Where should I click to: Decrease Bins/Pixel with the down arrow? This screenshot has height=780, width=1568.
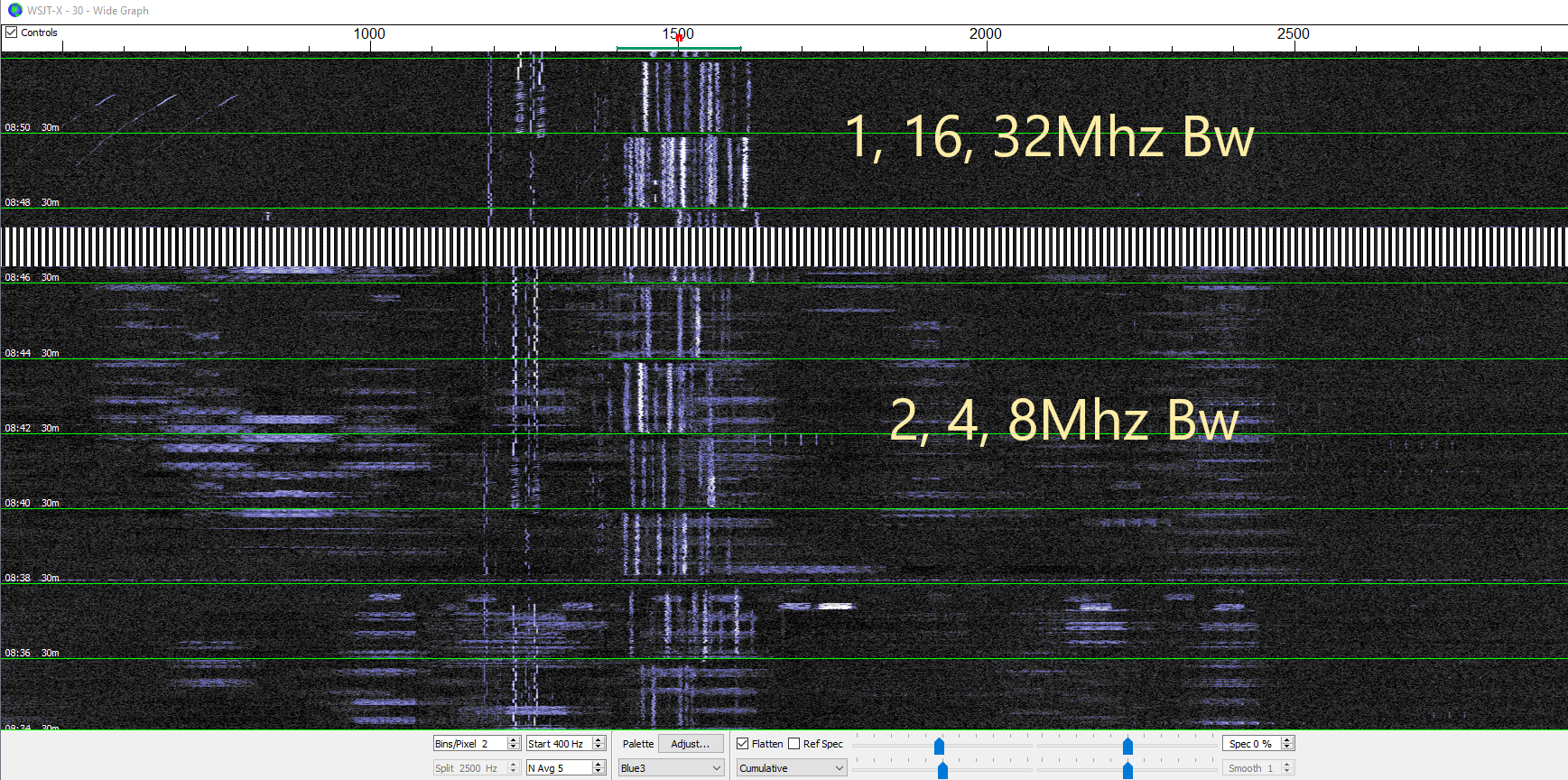click(514, 747)
